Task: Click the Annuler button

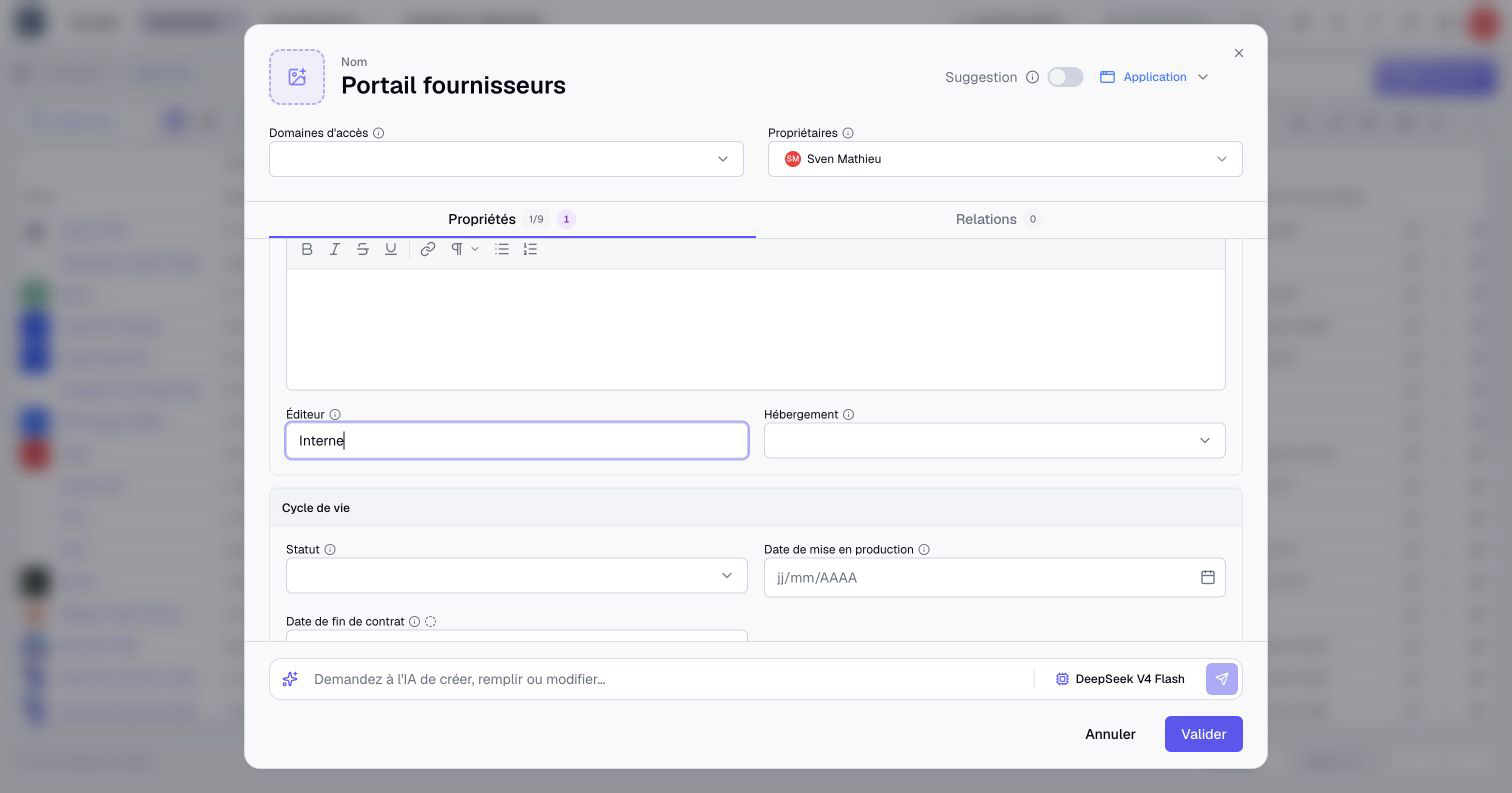Action: click(1110, 734)
